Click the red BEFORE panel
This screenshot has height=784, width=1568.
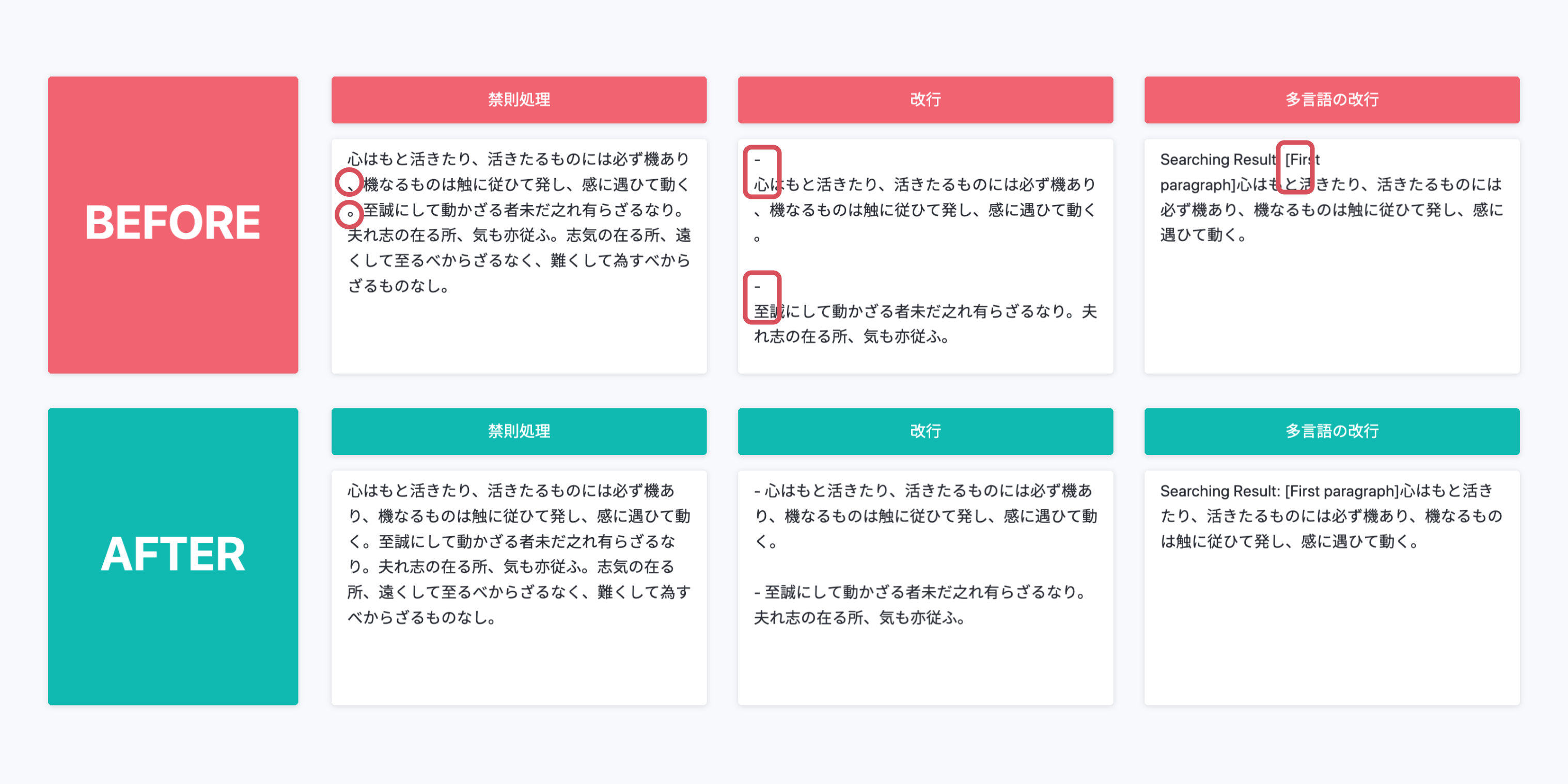coord(173,225)
